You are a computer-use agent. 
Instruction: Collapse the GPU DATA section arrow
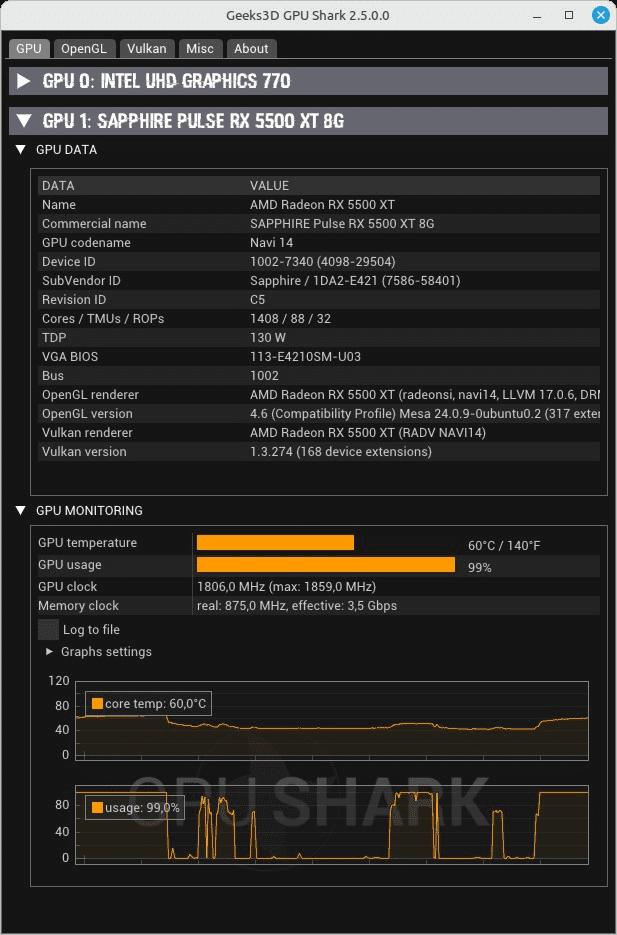21,150
